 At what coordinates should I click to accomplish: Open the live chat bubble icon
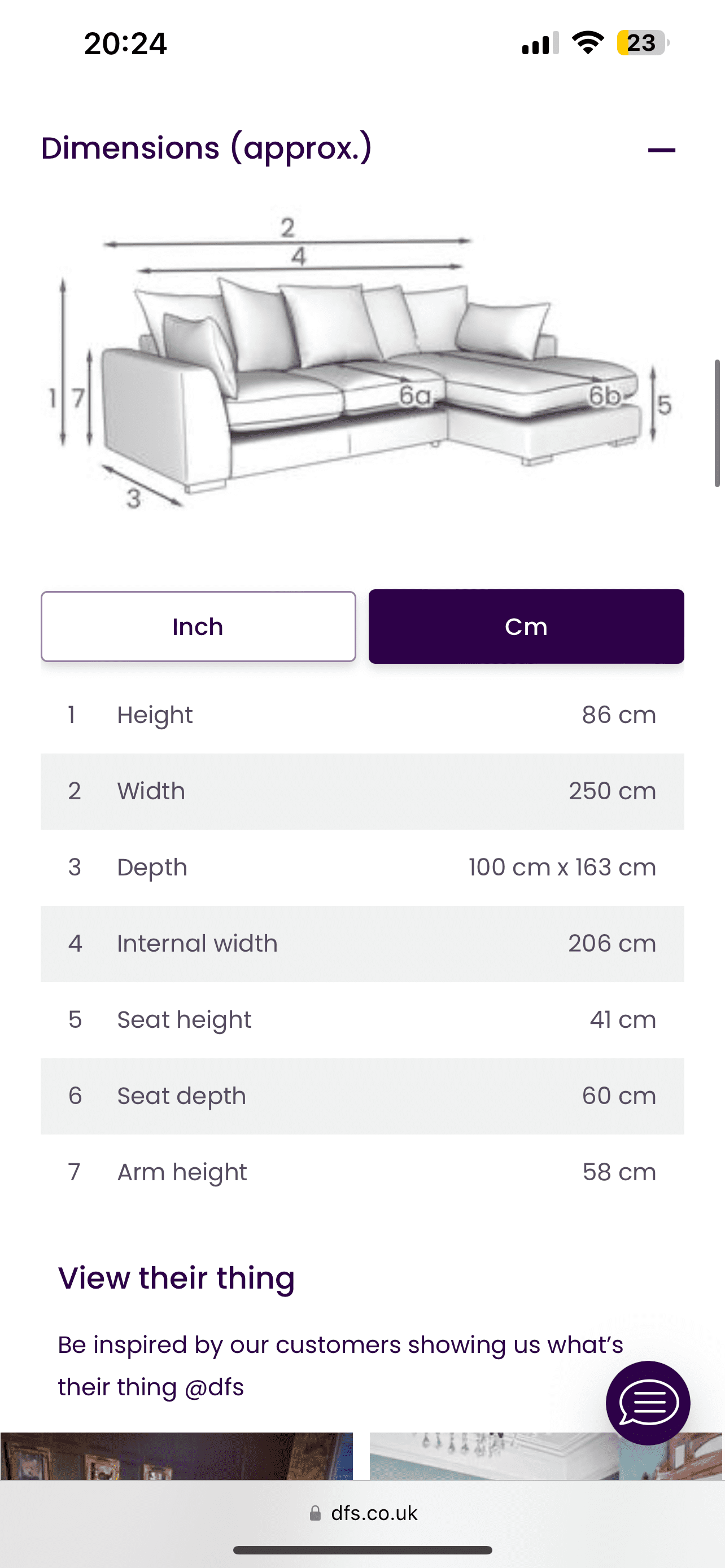[x=648, y=1403]
